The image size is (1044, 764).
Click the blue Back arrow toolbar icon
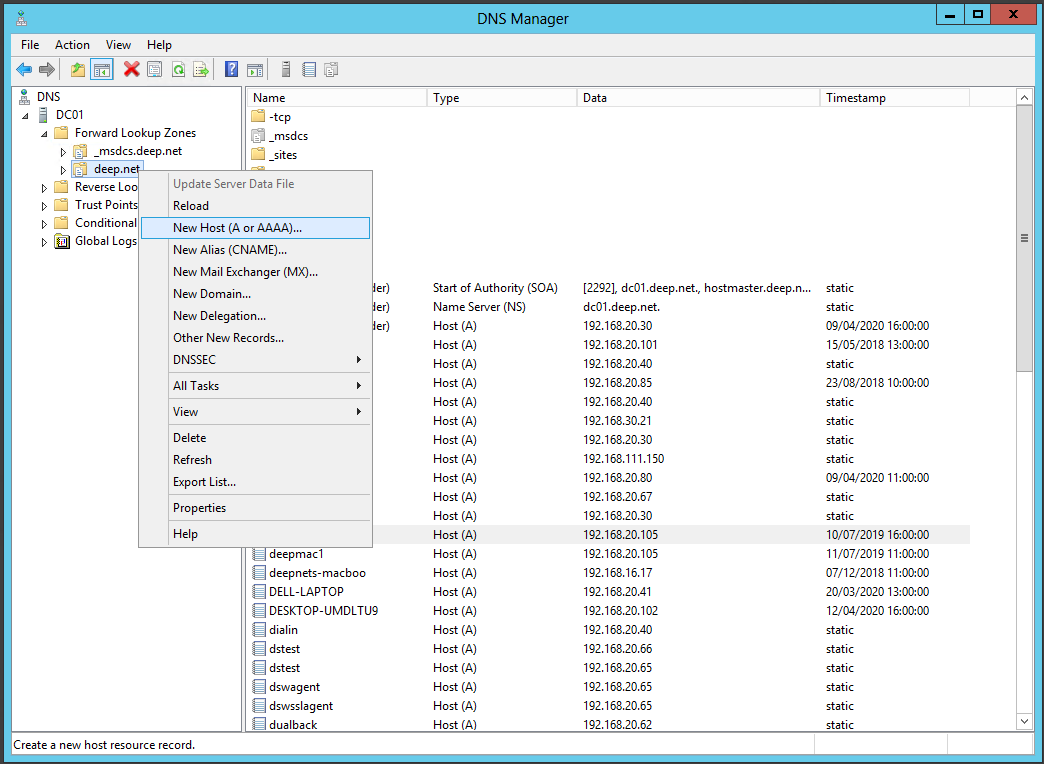coord(24,69)
